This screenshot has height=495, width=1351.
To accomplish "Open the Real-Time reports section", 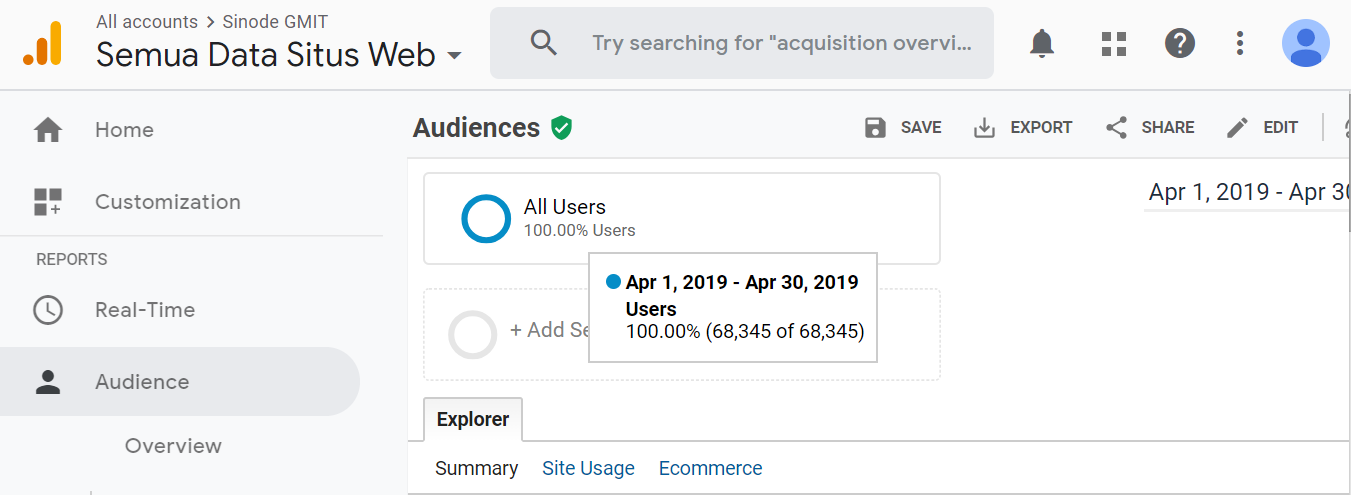I will click(x=144, y=310).
